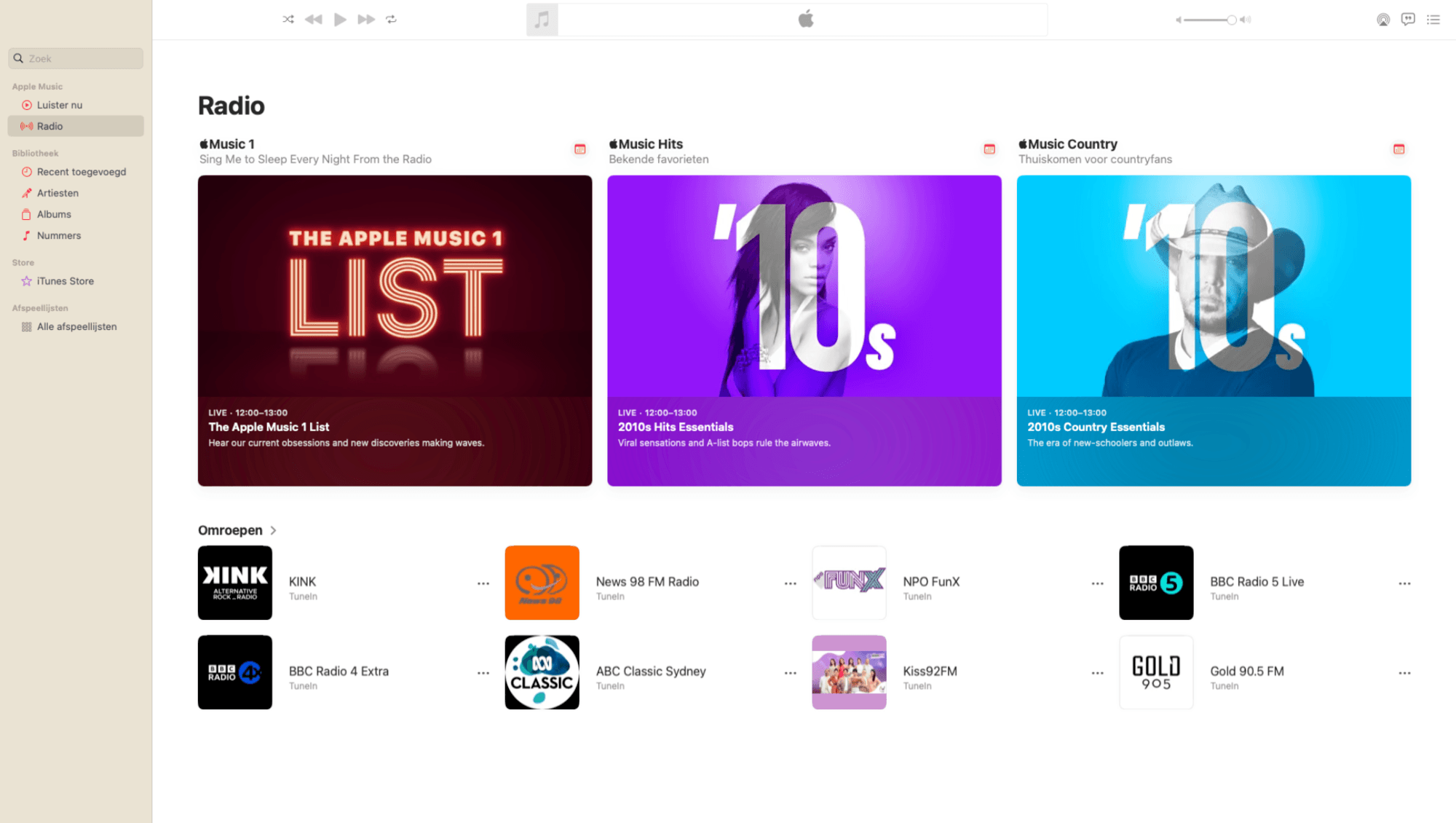This screenshot has height=823, width=1456.
Task: Open the AirPlay output menu
Action: [1383, 20]
